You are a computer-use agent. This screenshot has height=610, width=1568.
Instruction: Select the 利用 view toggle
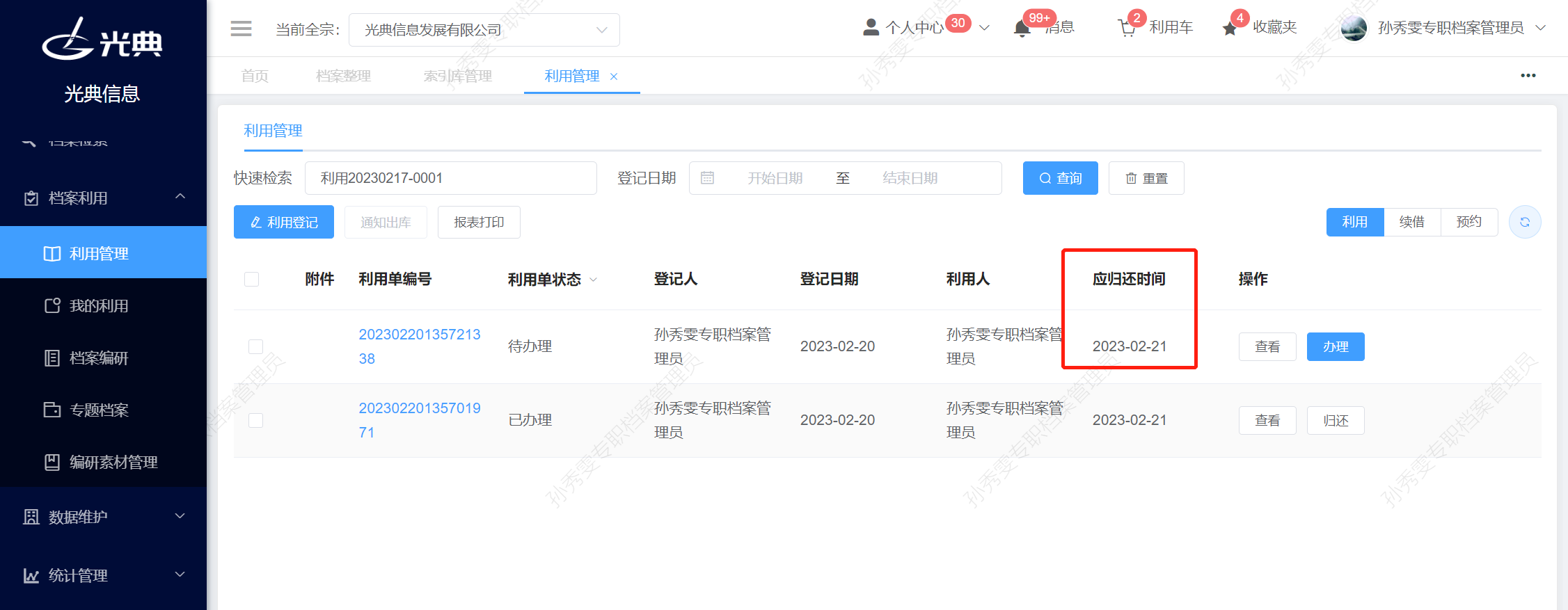(x=1355, y=222)
